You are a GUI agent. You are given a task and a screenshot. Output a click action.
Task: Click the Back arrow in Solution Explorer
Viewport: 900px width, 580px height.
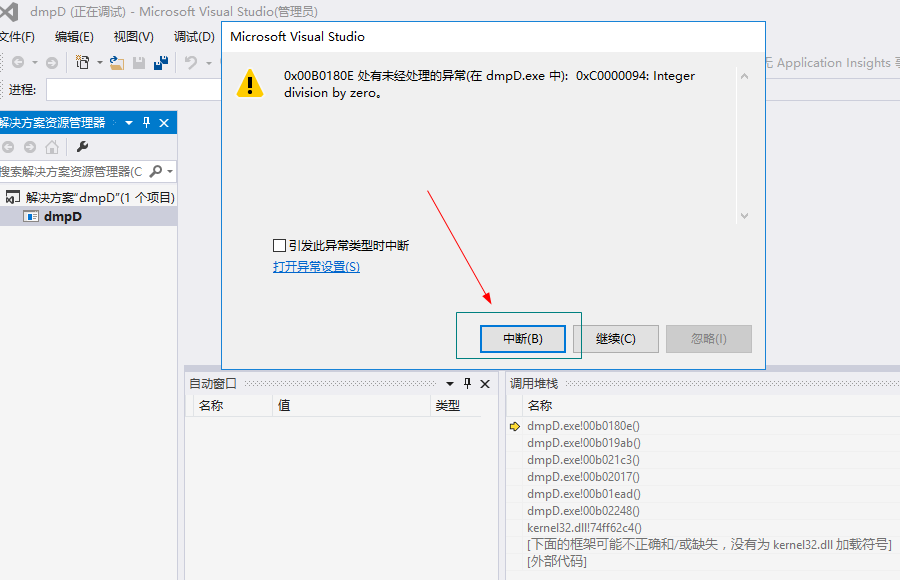[x=9, y=146]
